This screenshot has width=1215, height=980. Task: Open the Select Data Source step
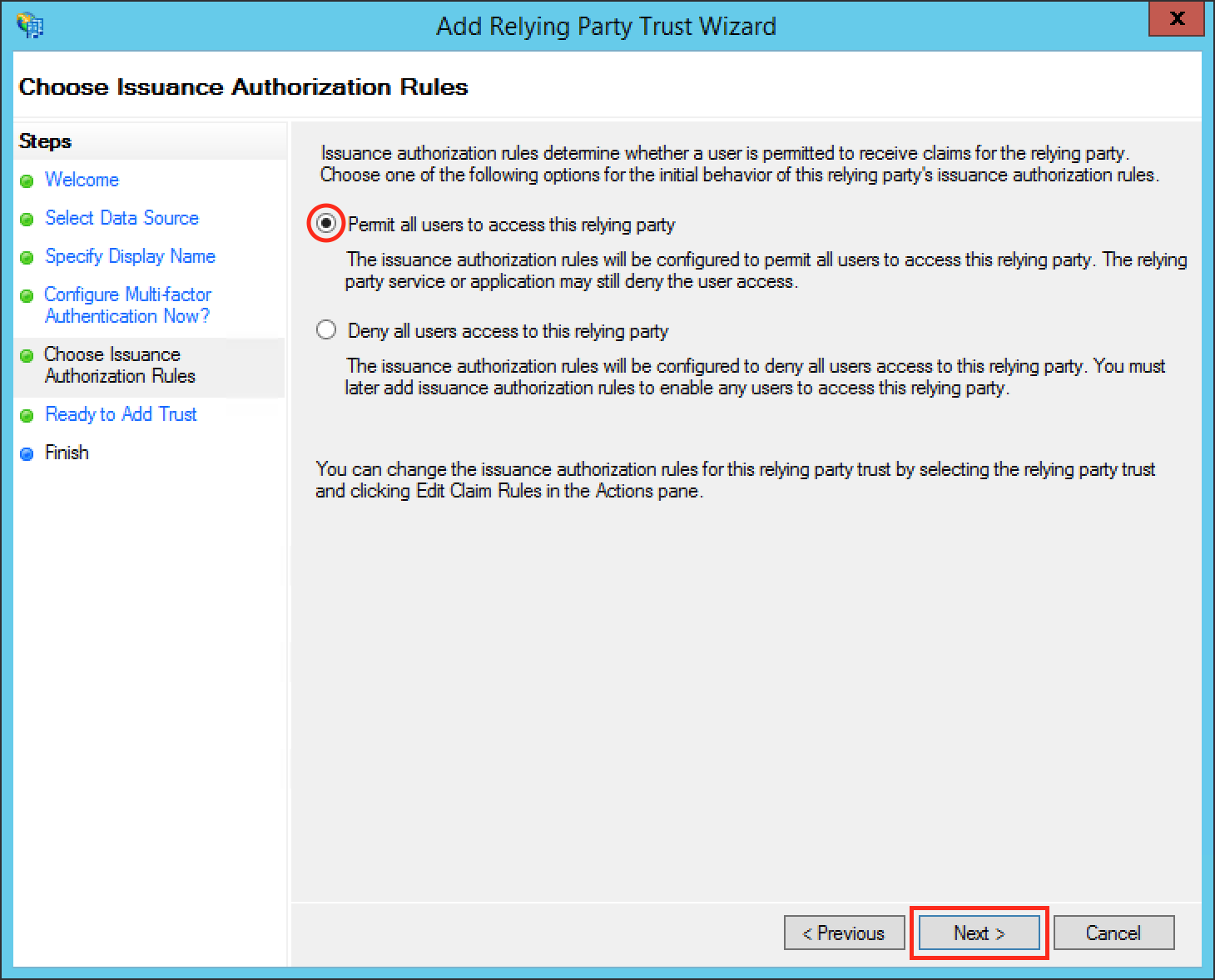coord(121,218)
